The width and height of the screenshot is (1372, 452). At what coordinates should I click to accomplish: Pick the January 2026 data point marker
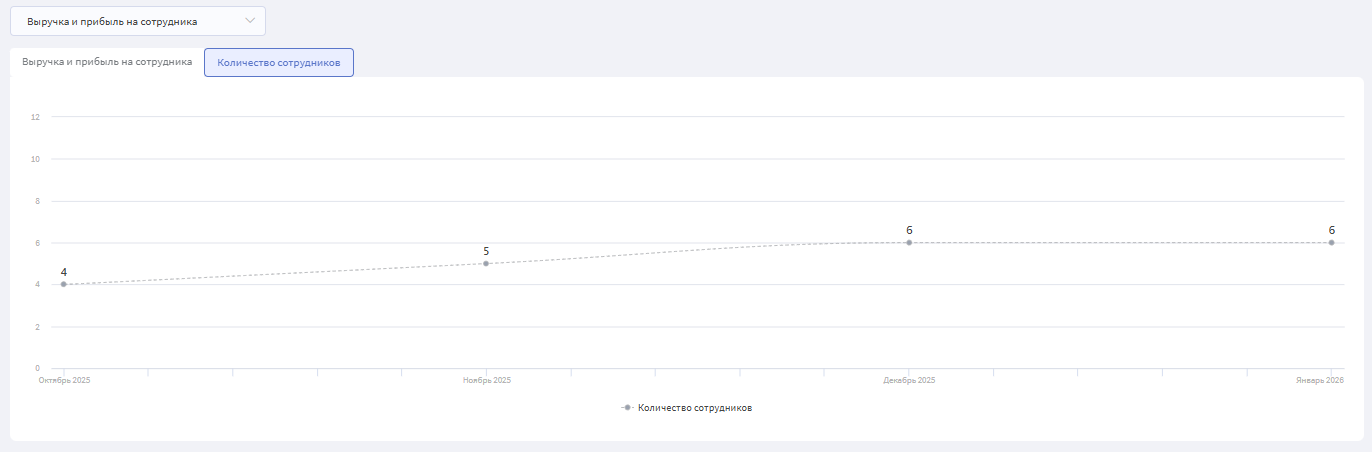[1331, 242]
